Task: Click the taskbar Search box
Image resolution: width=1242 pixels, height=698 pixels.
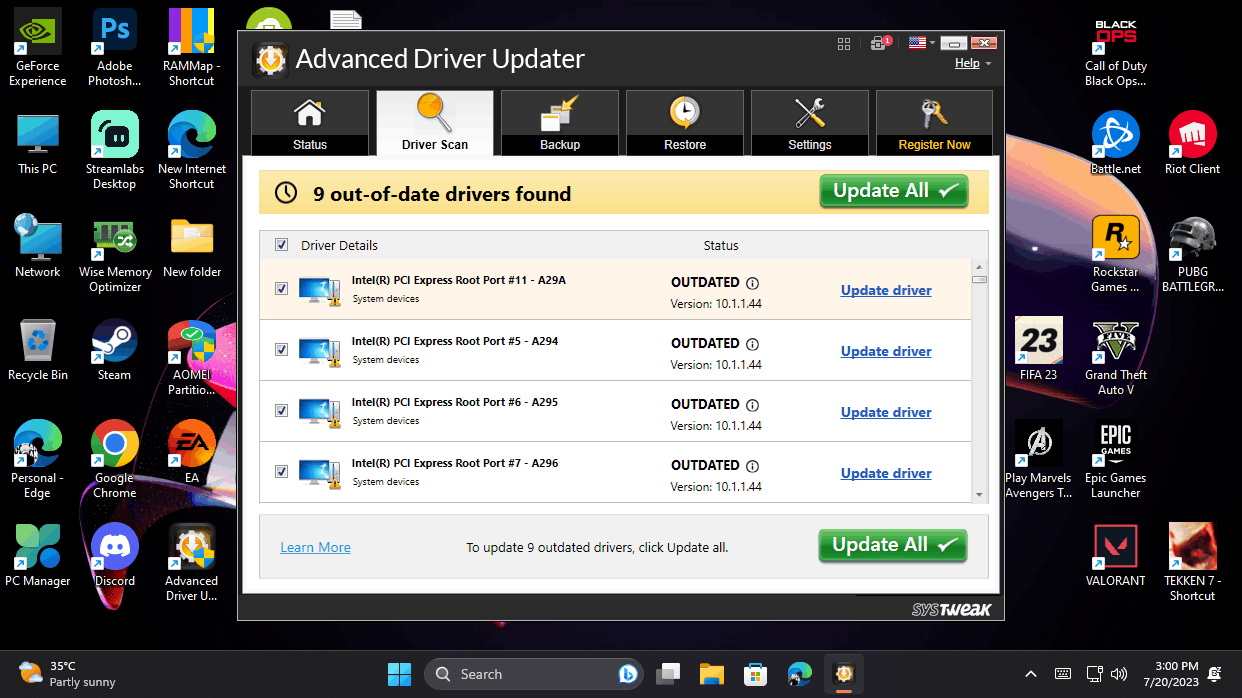Action: [535, 674]
